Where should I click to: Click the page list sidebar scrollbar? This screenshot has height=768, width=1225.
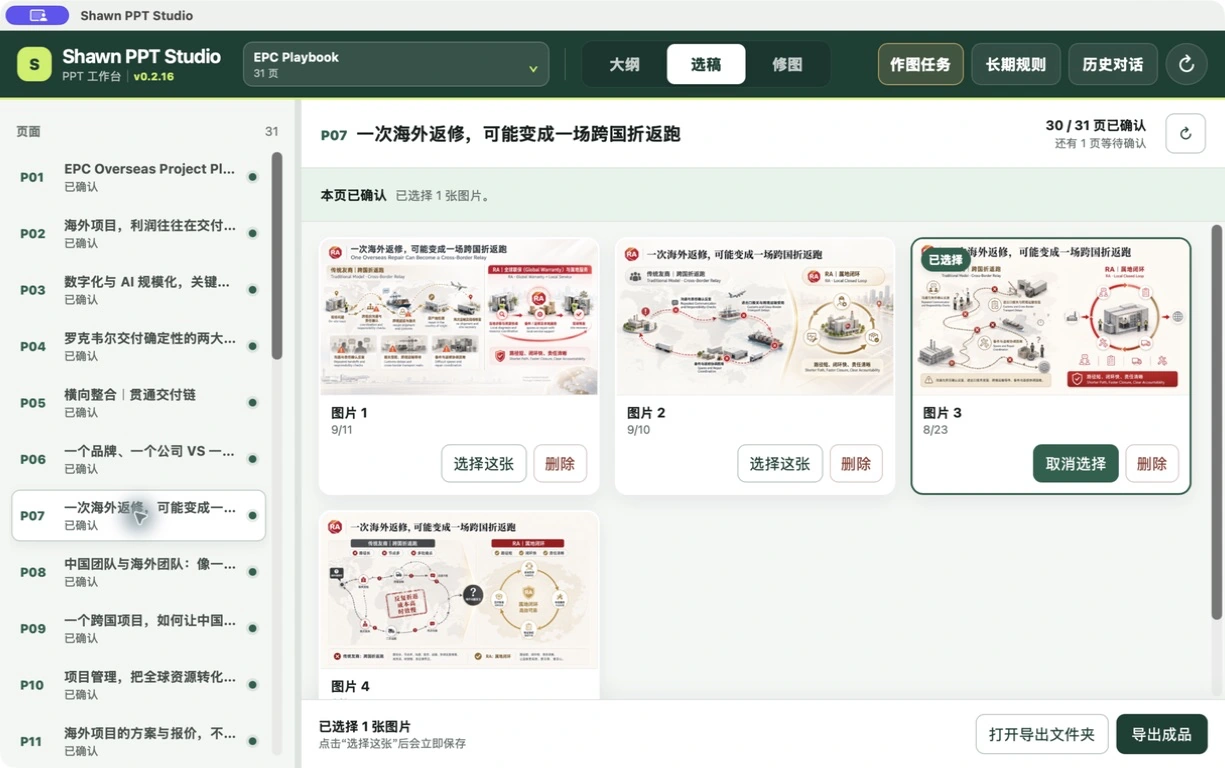277,256
